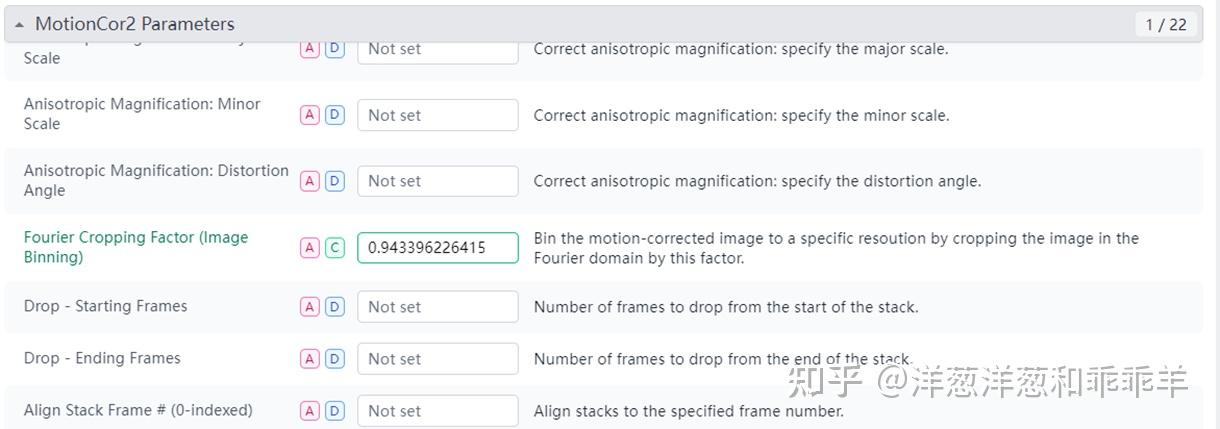Focus the Align Stack Frame # input field
This screenshot has width=1220, height=429.
pos(437,411)
